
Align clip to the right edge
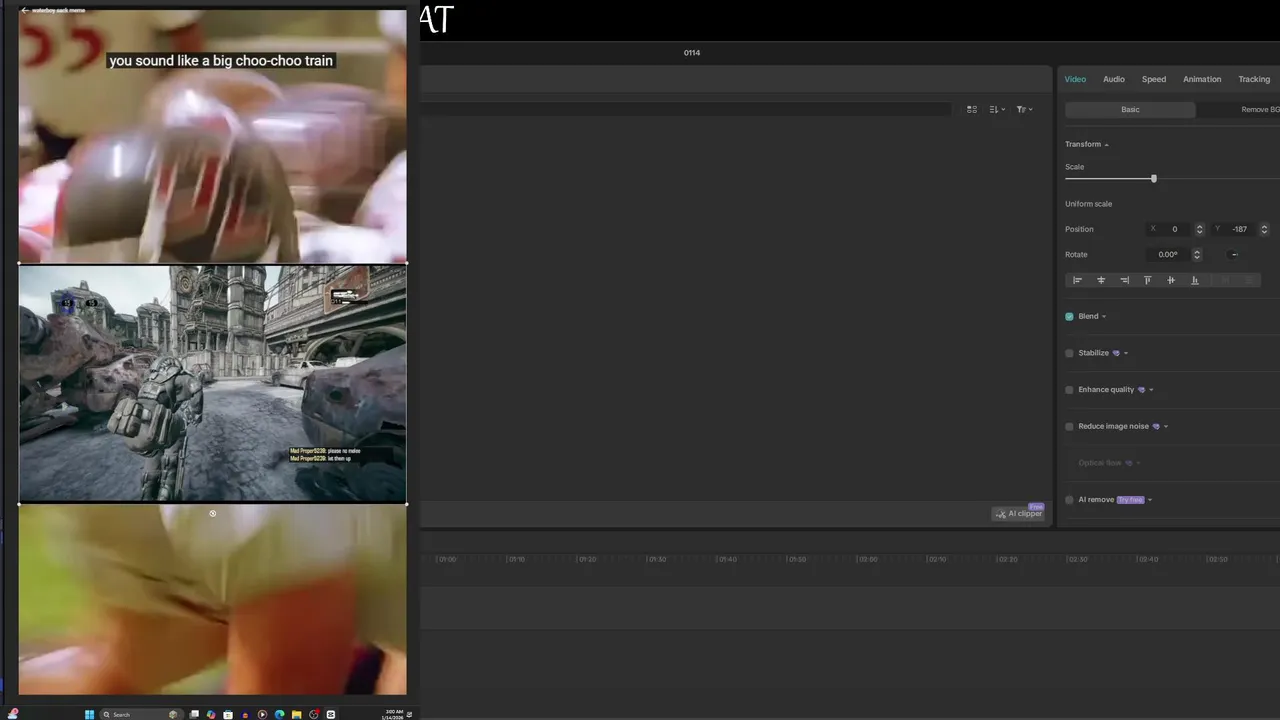[x=1124, y=280]
